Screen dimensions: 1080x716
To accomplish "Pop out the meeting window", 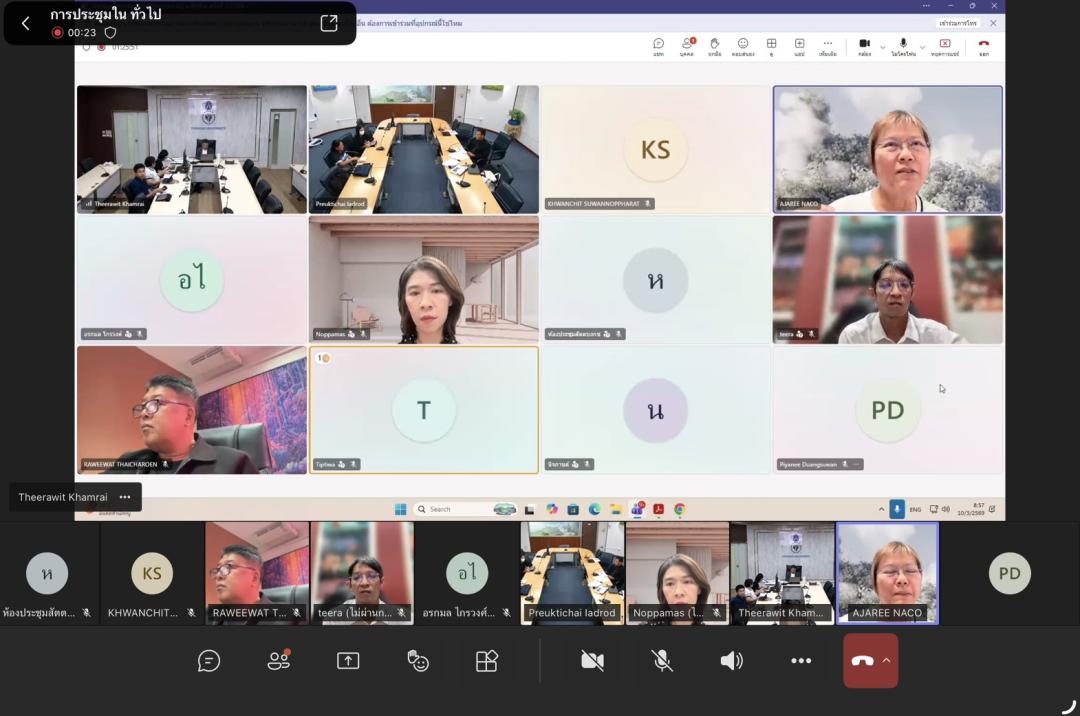I will click(x=329, y=23).
